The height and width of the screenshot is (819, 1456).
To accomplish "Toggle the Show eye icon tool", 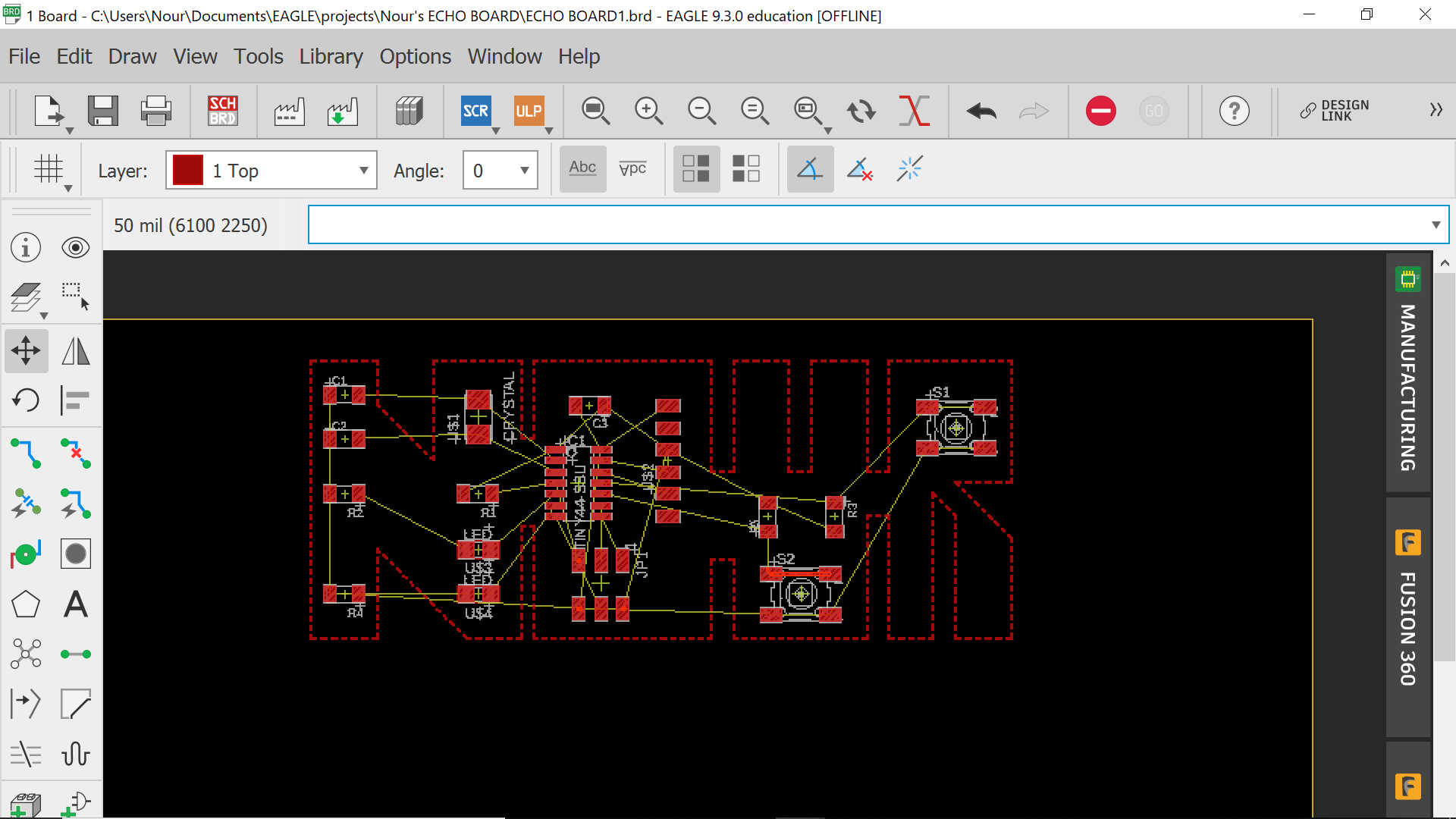I will (76, 247).
